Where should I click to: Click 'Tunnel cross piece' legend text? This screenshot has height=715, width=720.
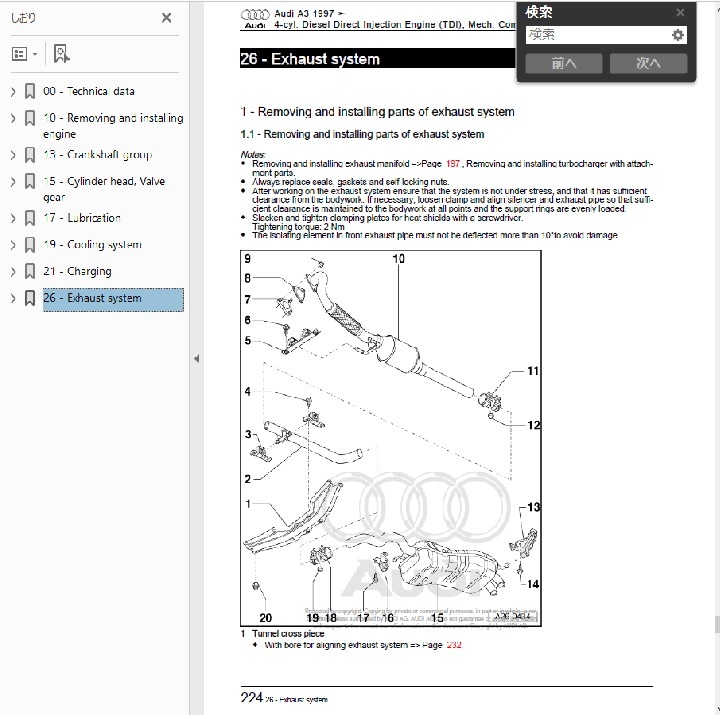pos(288,634)
